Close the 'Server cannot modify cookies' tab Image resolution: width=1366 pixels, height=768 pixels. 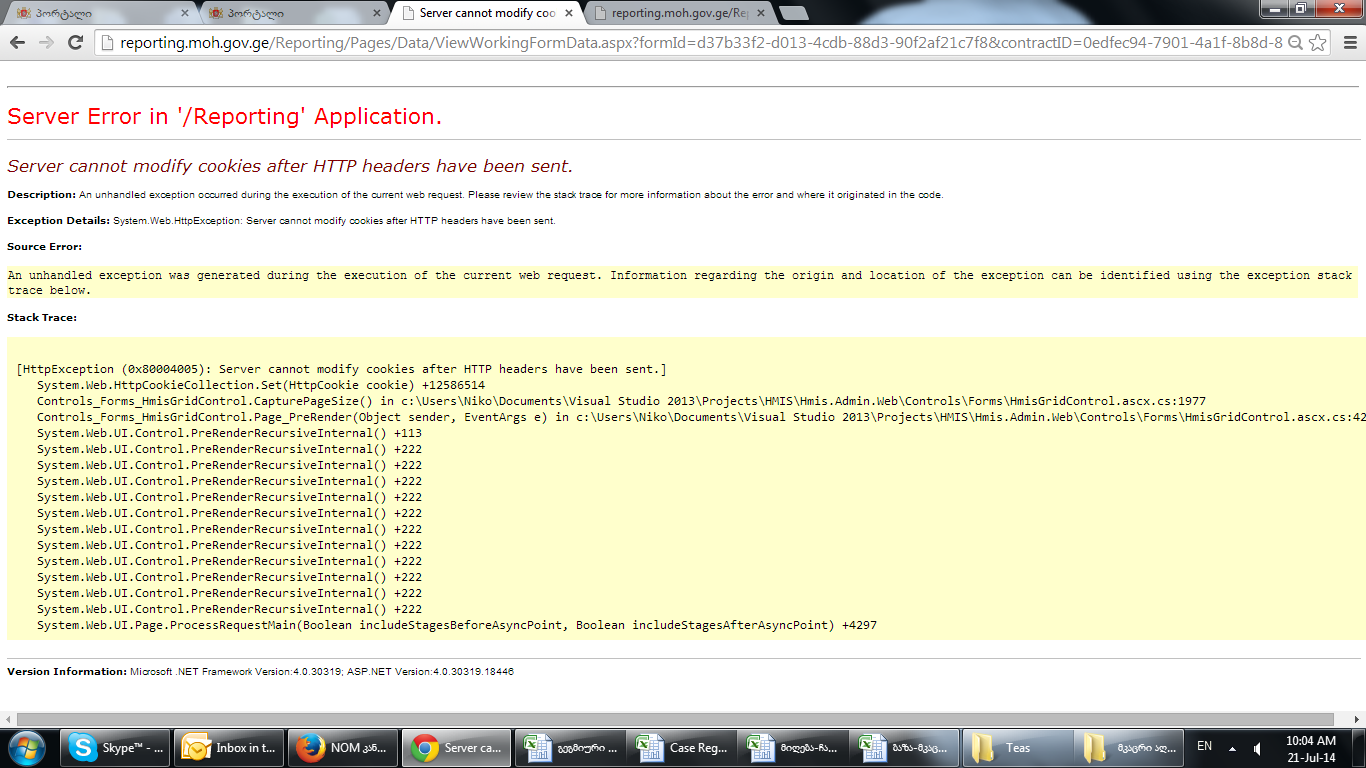click(570, 13)
